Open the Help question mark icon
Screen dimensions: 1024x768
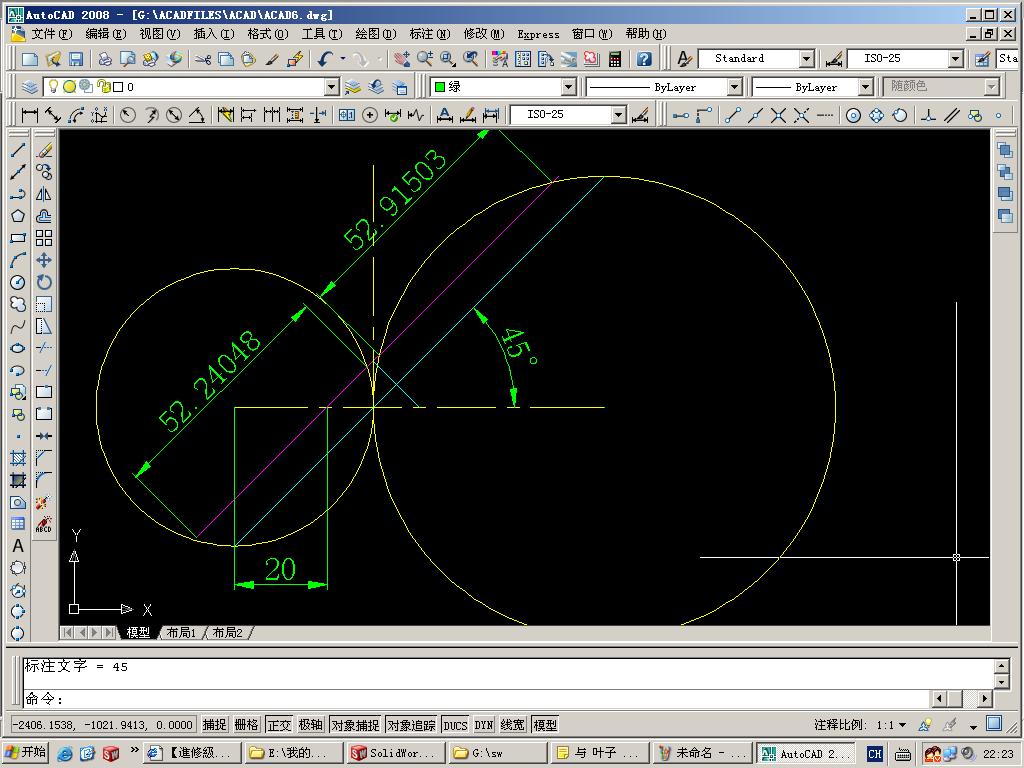click(x=644, y=59)
